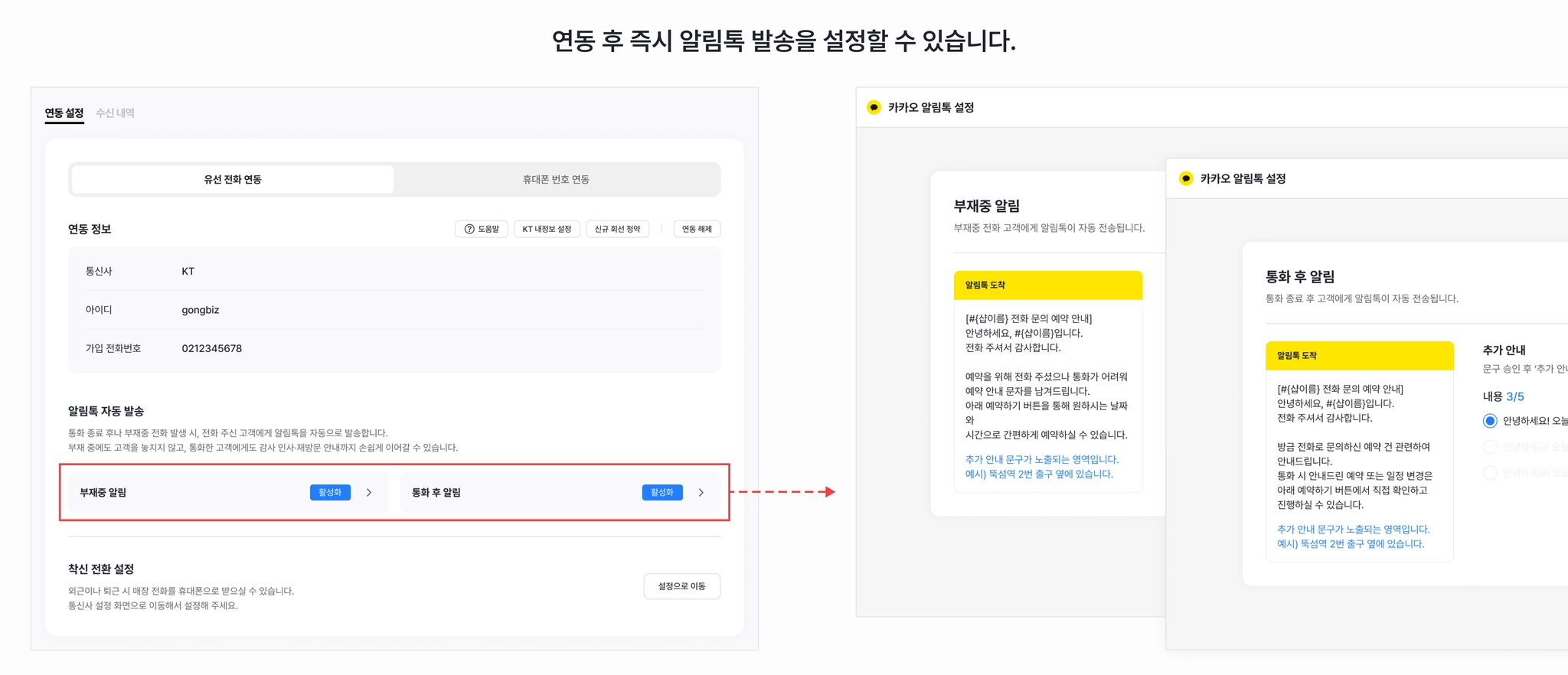Click the 통신사 value KT
This screenshot has width=1568, height=675.
[x=188, y=272]
